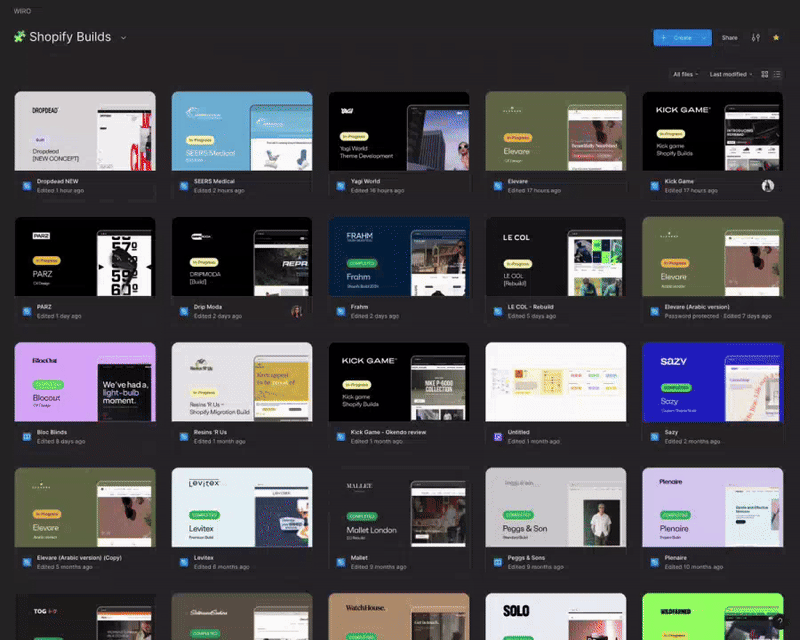Click file icon beside LE COL - Rebuild
Image resolution: width=800 pixels, height=640 pixels.
tap(498, 311)
